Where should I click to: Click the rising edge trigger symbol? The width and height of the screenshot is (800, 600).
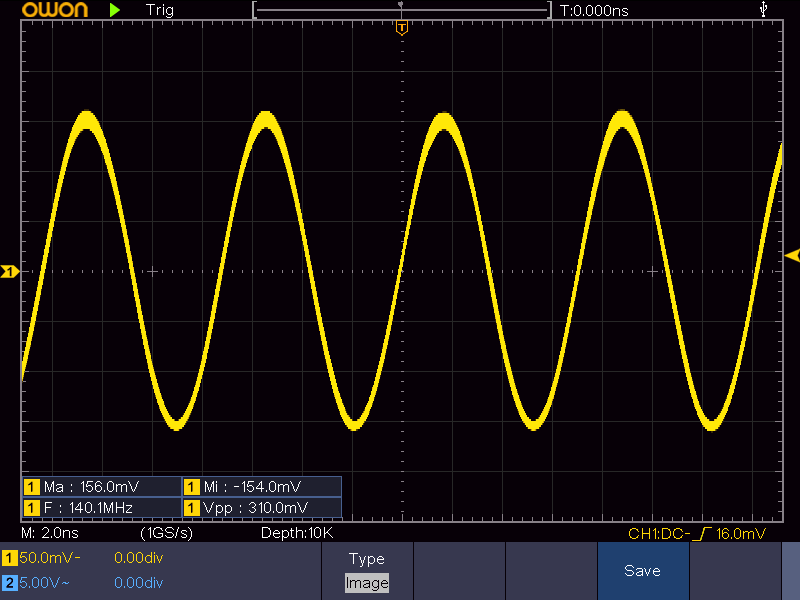(703, 534)
